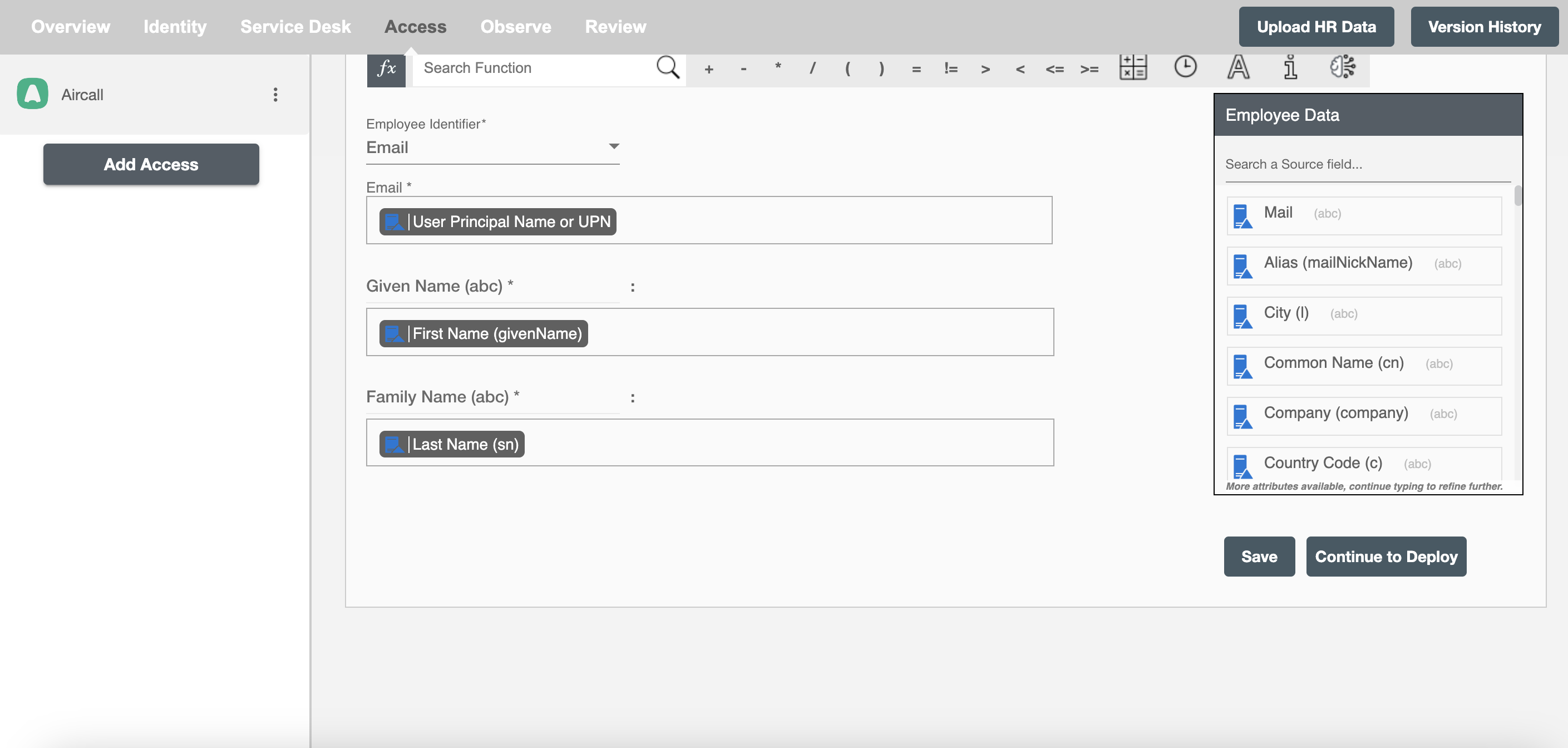The height and width of the screenshot is (748, 1568).
Task: Click Save button
Action: pos(1259,556)
